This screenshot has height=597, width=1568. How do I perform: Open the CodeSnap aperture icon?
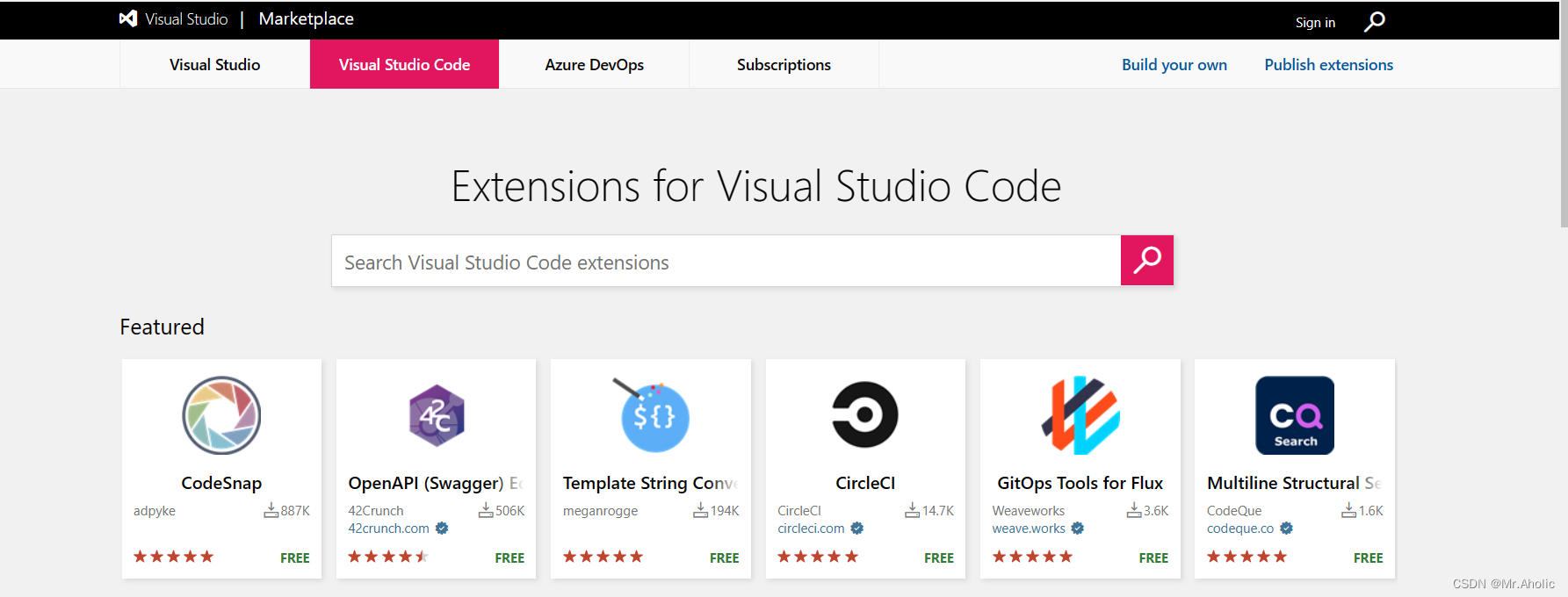[221, 415]
